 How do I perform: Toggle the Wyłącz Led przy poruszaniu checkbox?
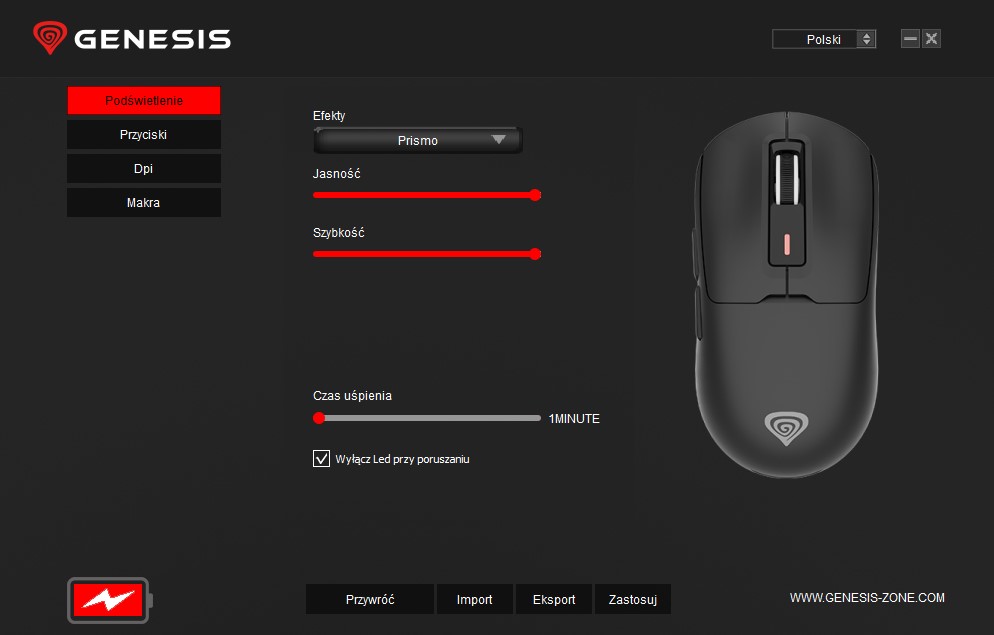(x=321, y=458)
